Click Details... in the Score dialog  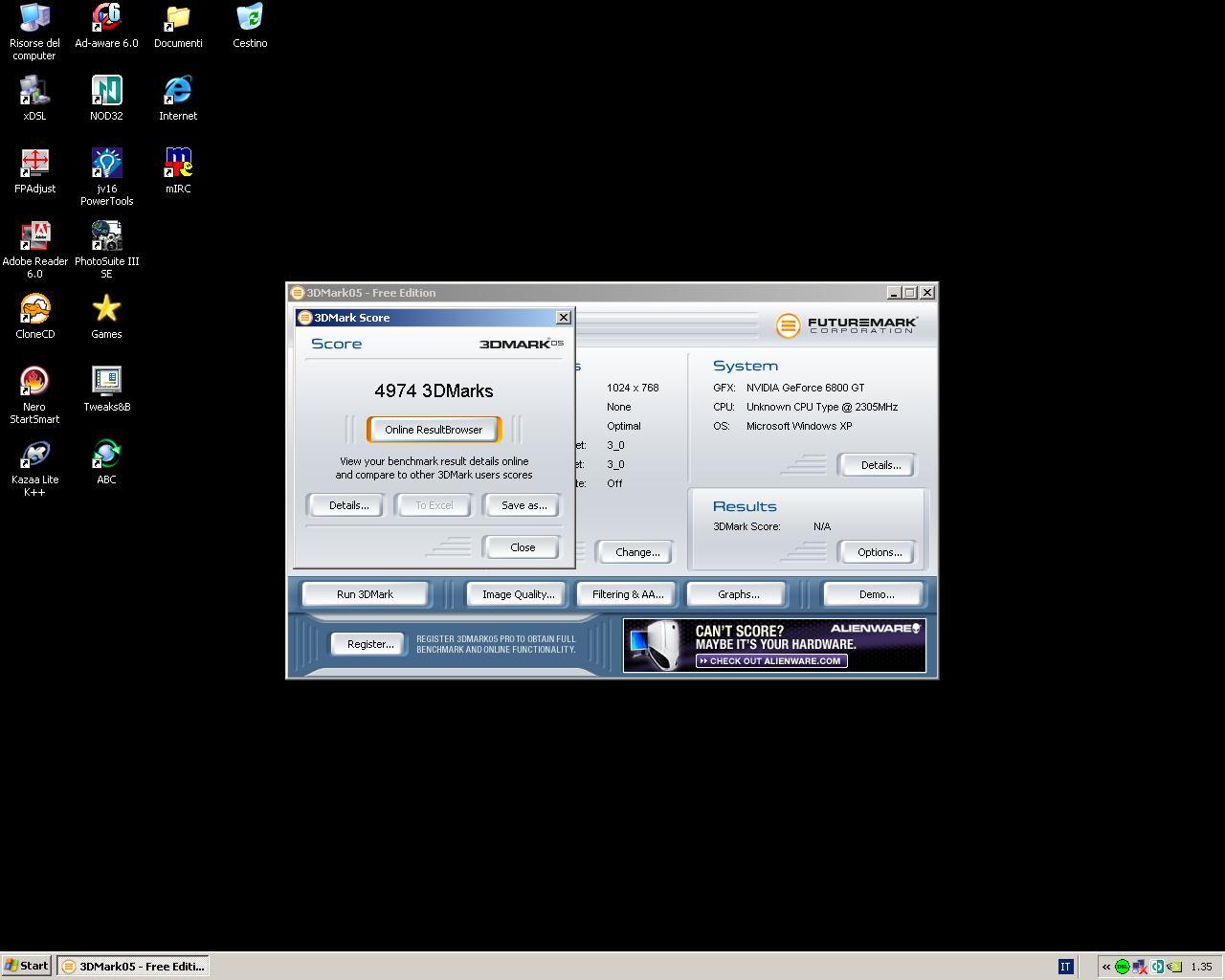[348, 505]
